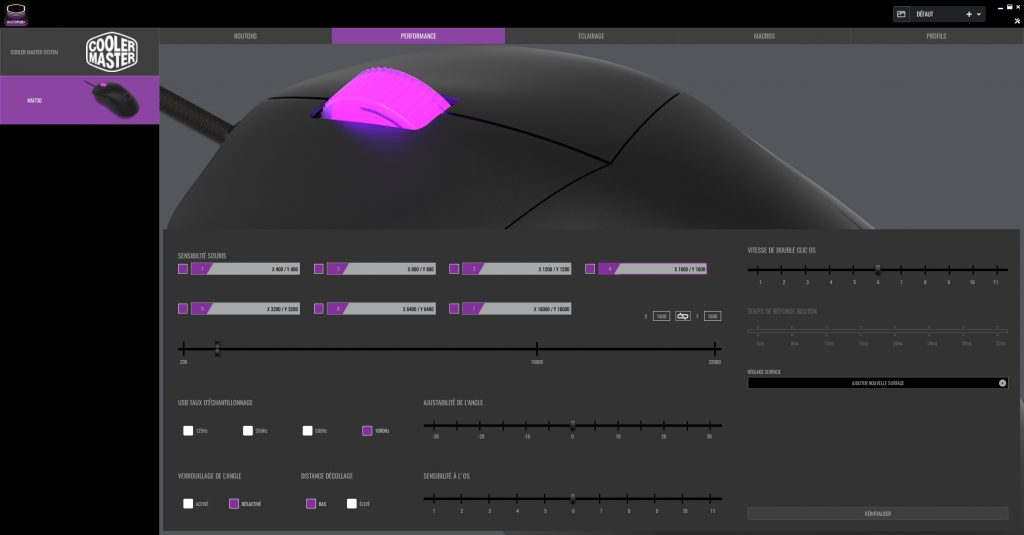Expand the DÉFAUT profile dropdown arrow
This screenshot has width=1024, height=535.
click(979, 14)
